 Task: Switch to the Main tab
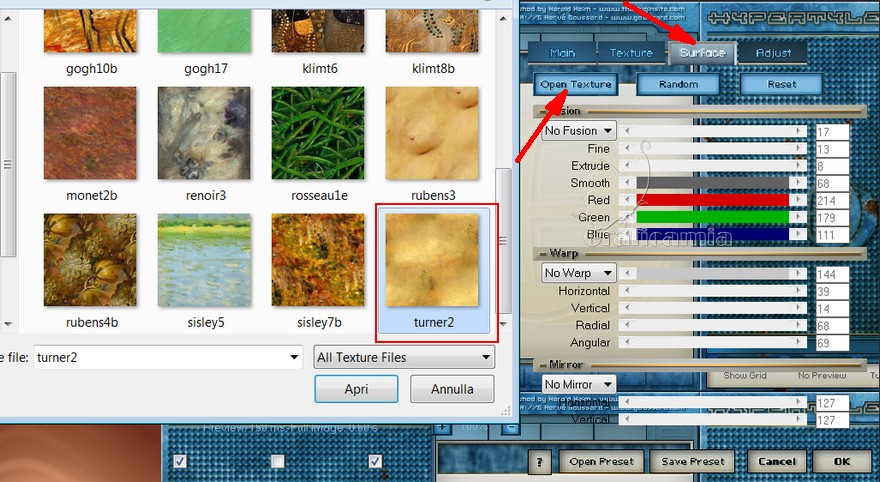tap(562, 53)
